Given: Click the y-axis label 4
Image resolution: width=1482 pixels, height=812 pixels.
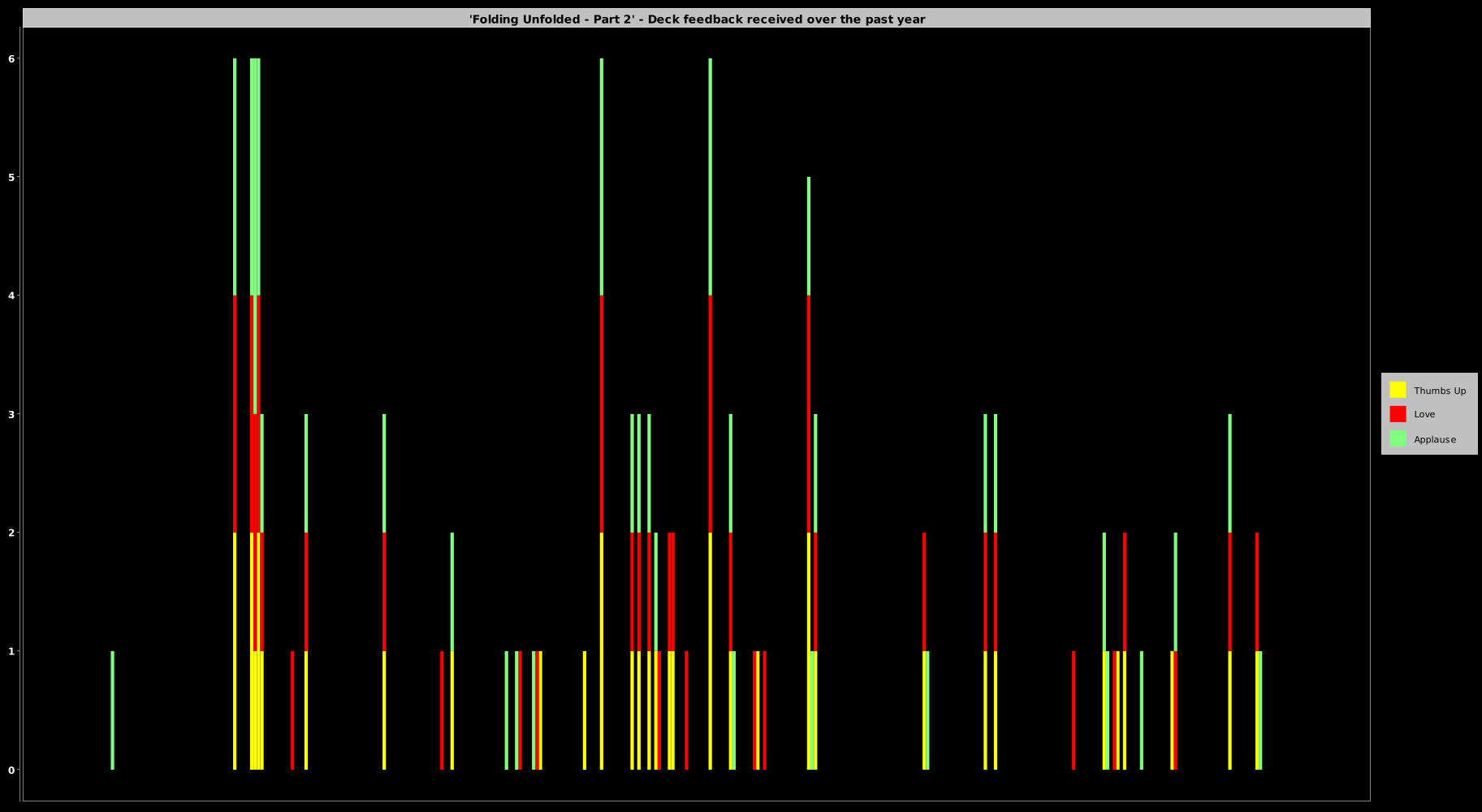Looking at the screenshot, I should click(x=11, y=296).
